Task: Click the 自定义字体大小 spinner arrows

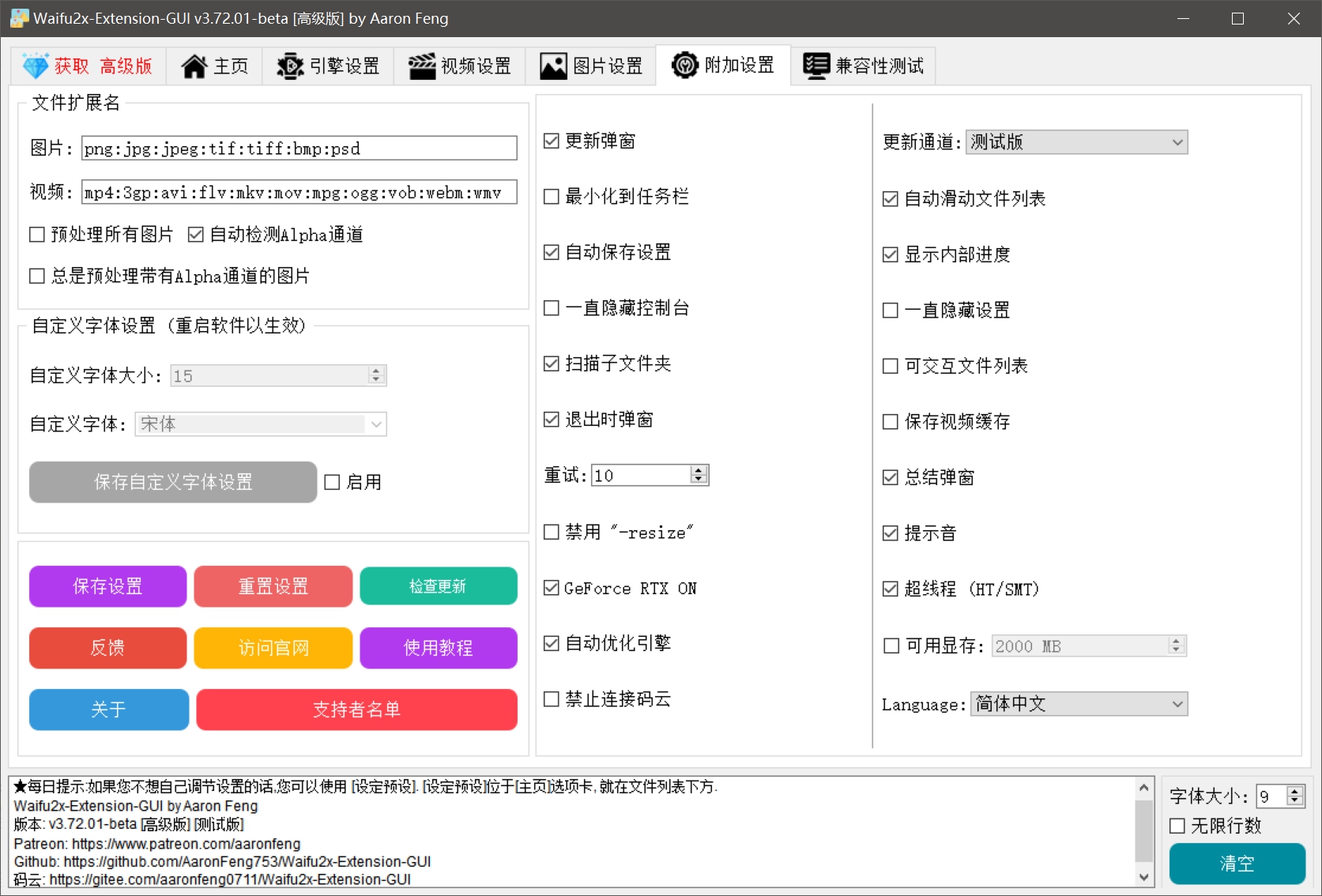Action: [x=376, y=375]
